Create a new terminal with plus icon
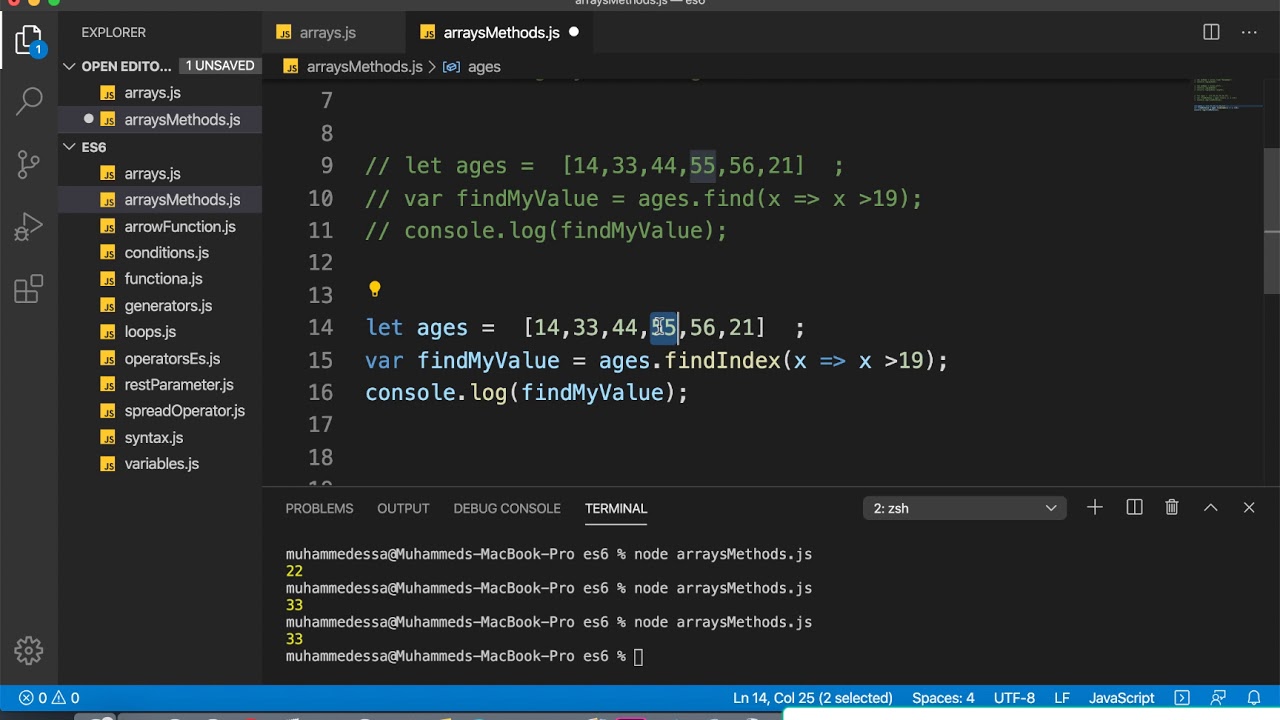 1095,508
